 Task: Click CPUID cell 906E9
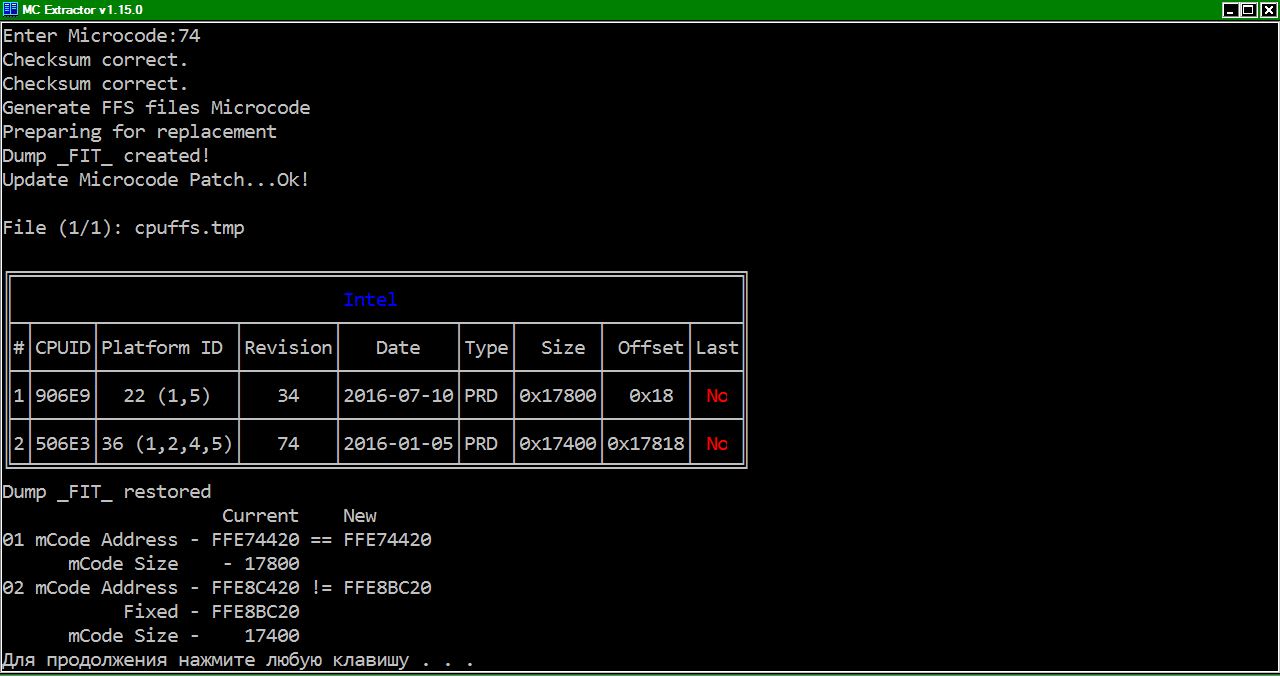[63, 396]
